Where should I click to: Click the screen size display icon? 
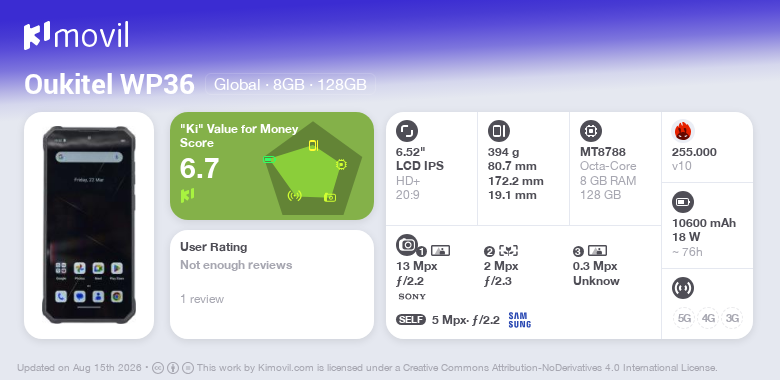point(407,131)
